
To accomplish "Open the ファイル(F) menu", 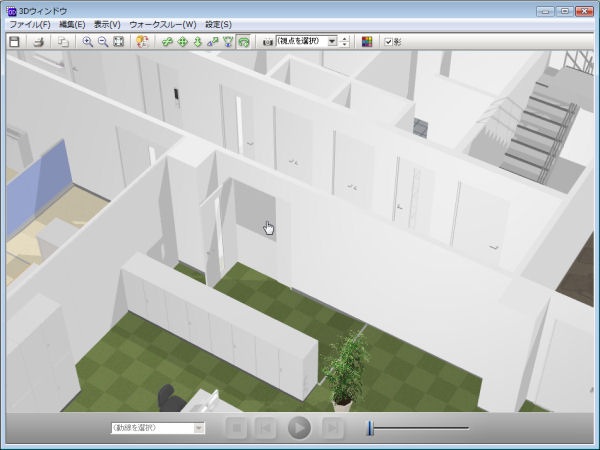I will pyautogui.click(x=29, y=24).
